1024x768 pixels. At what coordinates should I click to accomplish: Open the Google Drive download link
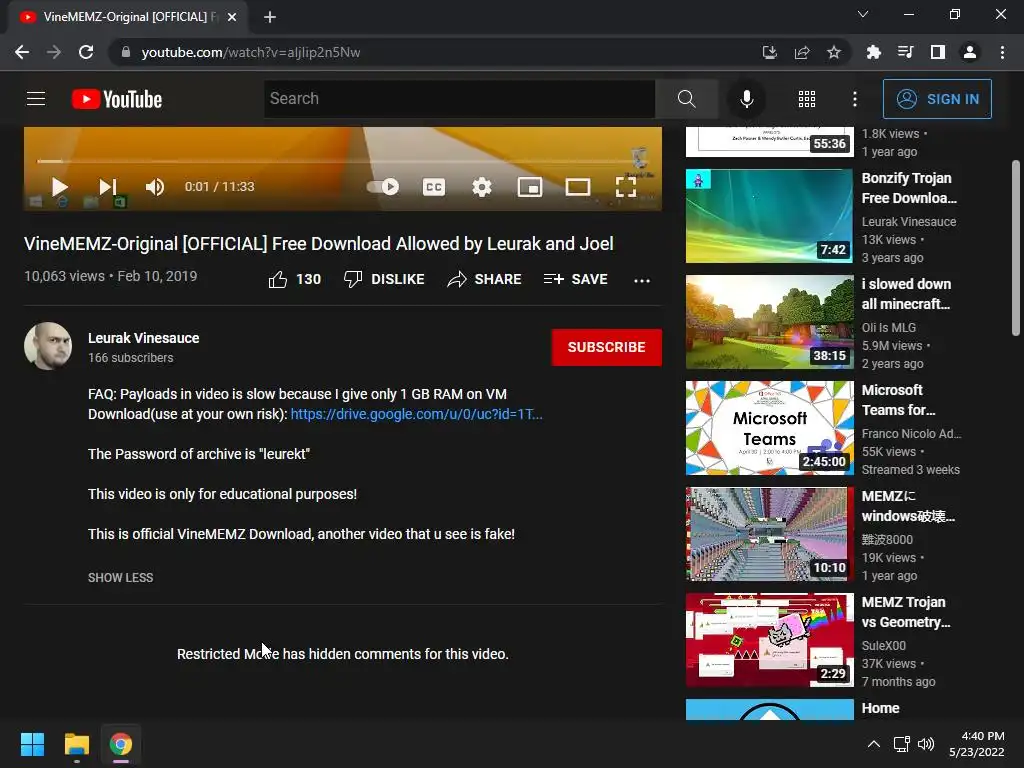pos(417,414)
